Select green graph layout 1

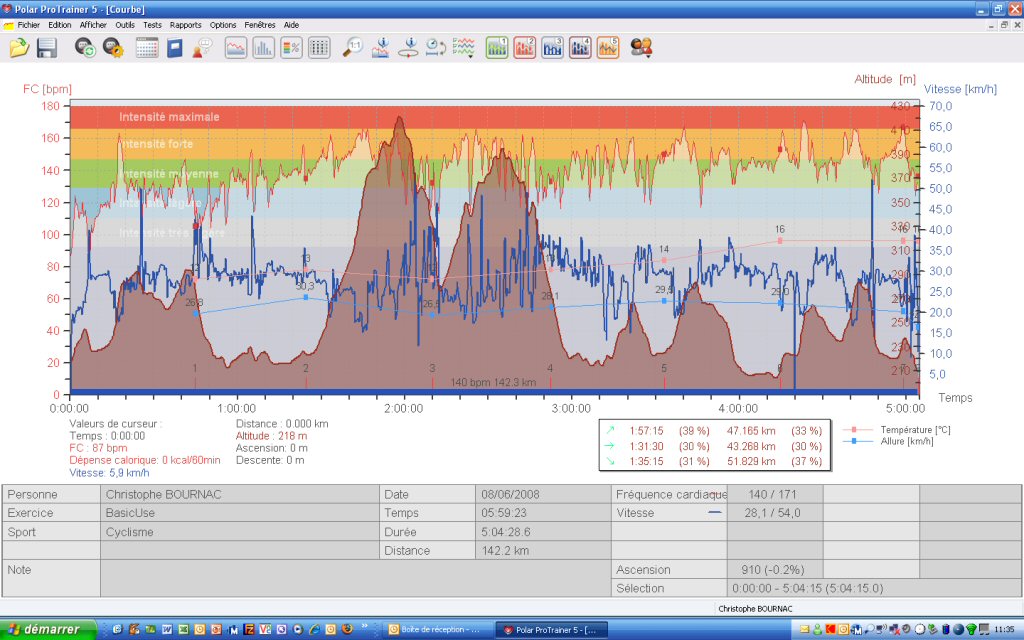click(497, 48)
